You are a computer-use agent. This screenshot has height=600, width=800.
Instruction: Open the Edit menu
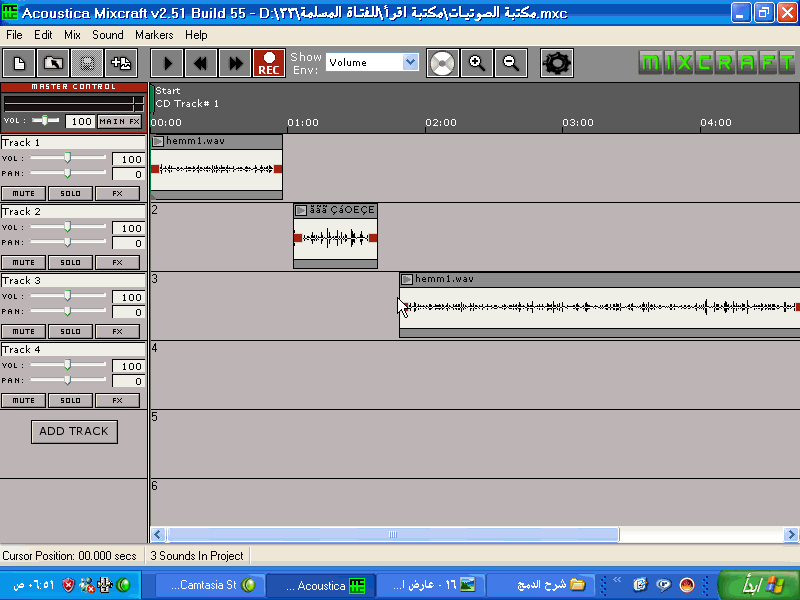click(43, 35)
